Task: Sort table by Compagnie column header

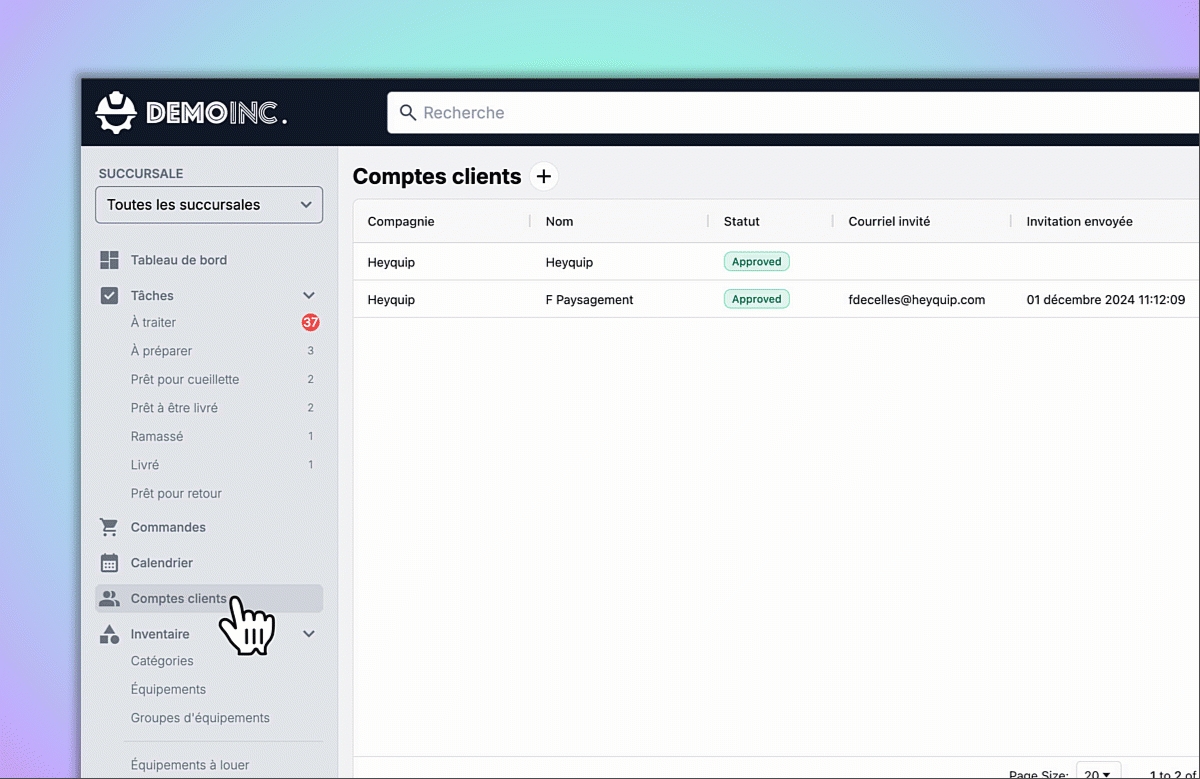Action: [x=401, y=222]
